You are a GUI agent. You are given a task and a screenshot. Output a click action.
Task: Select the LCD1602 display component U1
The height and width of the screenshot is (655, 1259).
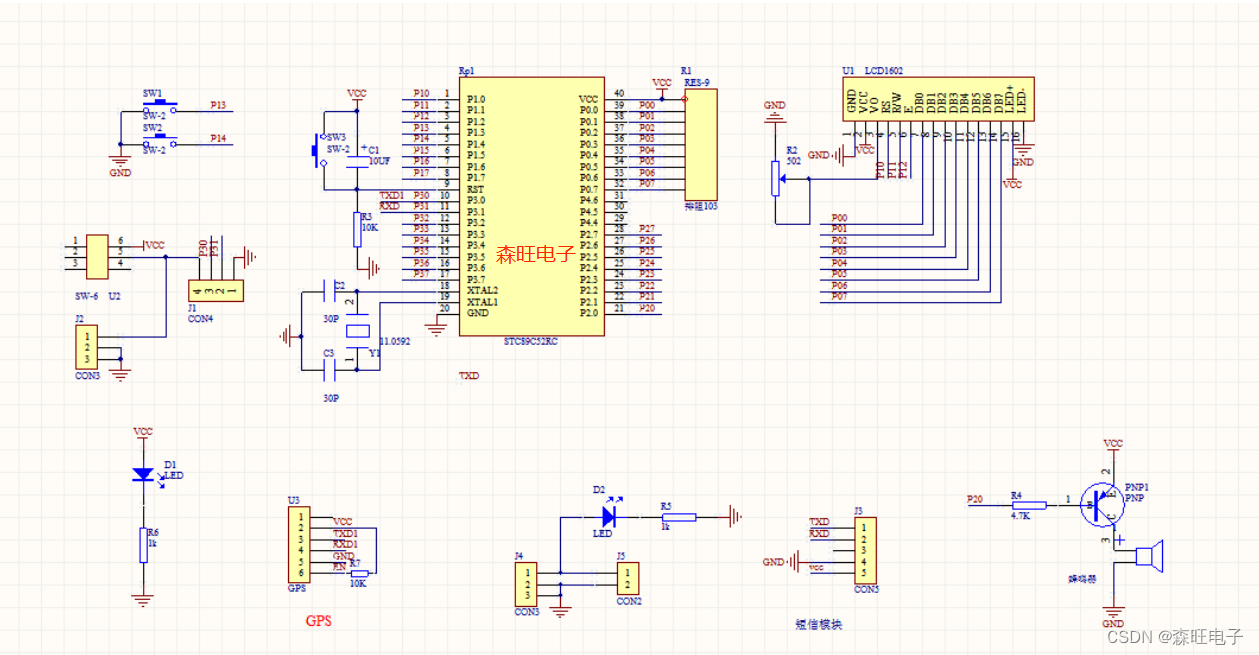[x=938, y=99]
